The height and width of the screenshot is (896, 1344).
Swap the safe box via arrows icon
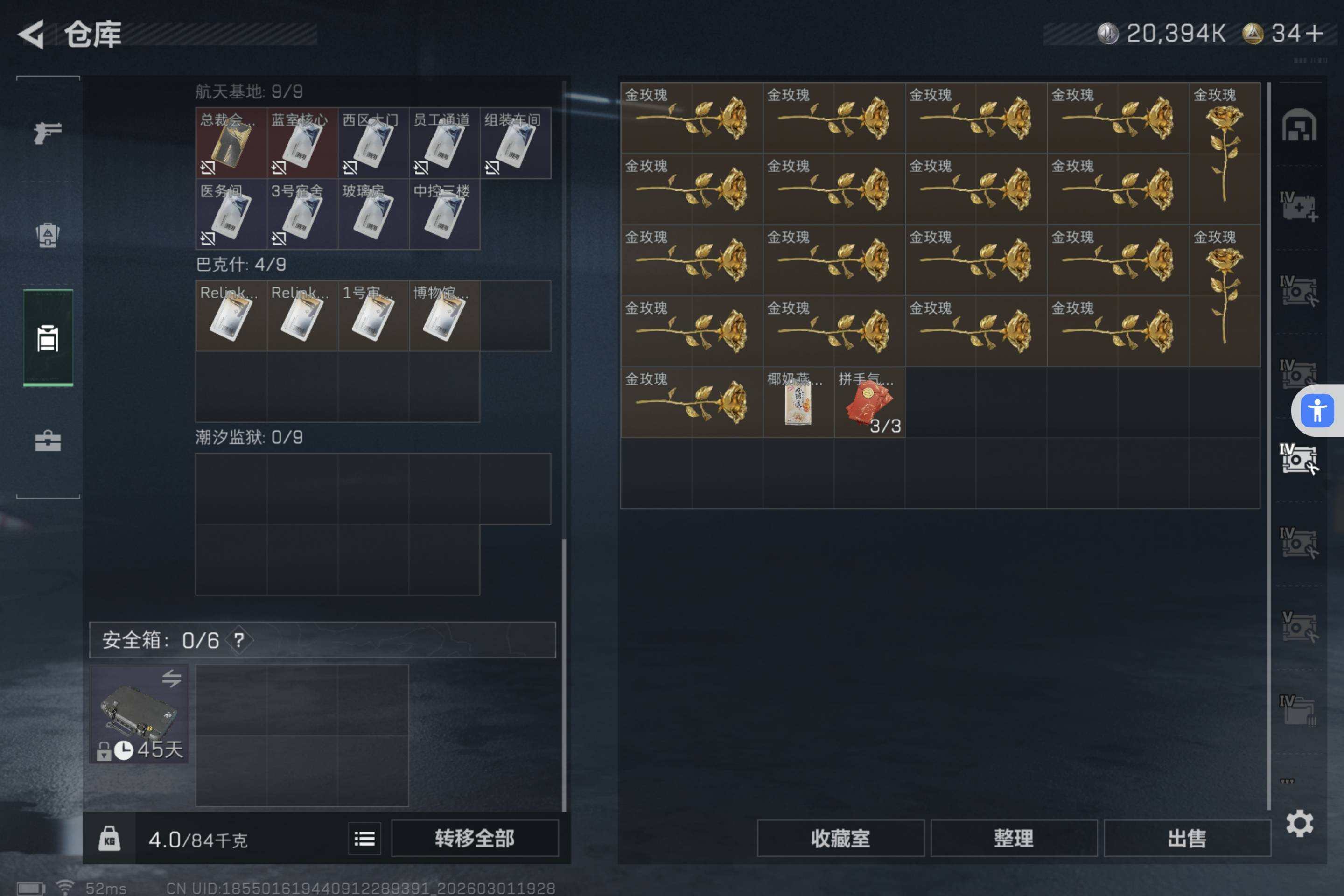point(171,678)
